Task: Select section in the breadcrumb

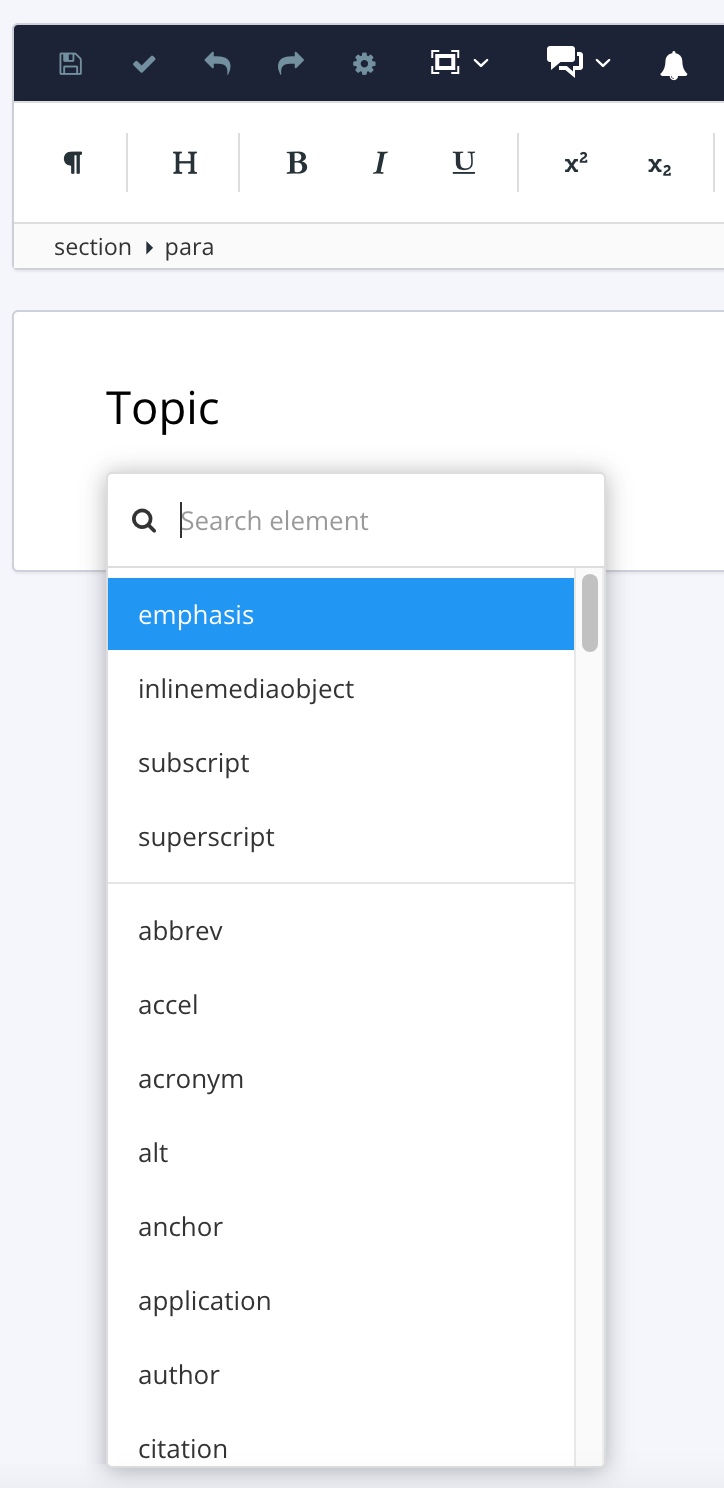Action: pos(92,246)
